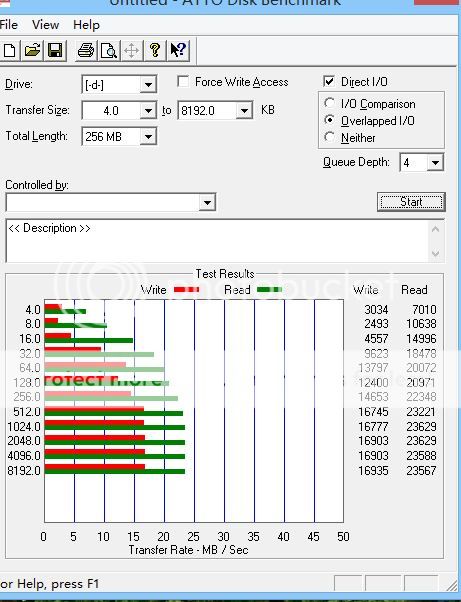This screenshot has height=602, width=461.
Task: Click the Print toolbar icon
Action: pyautogui.click(x=86, y=50)
